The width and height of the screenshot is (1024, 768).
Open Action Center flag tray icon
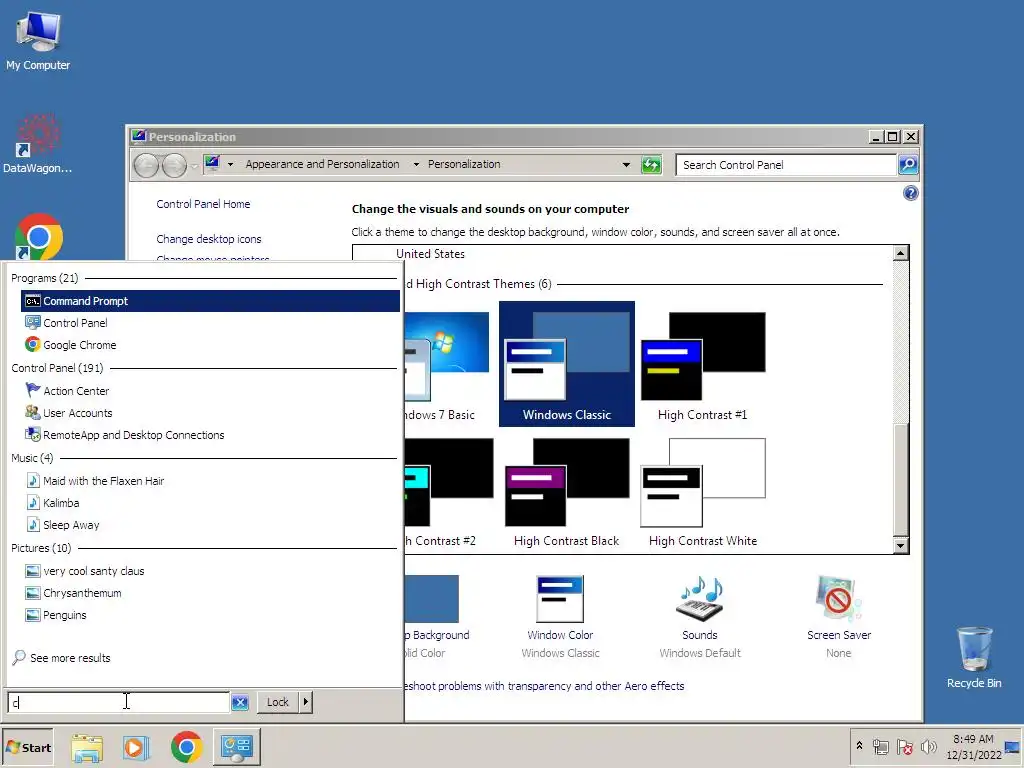pos(904,747)
